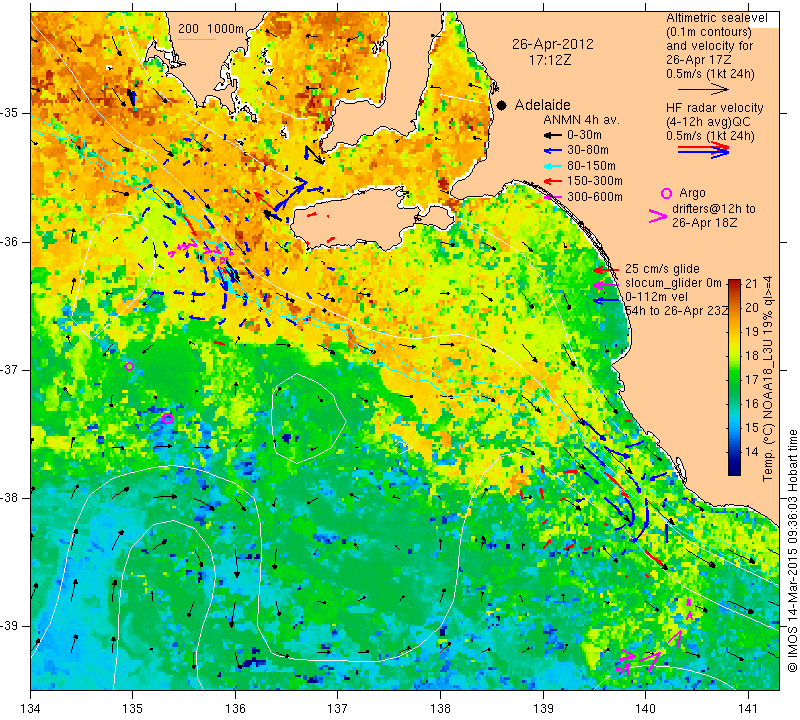Click the magenta drifters chevron legend symbol
The height and width of the screenshot is (720, 800).
(x=657, y=216)
